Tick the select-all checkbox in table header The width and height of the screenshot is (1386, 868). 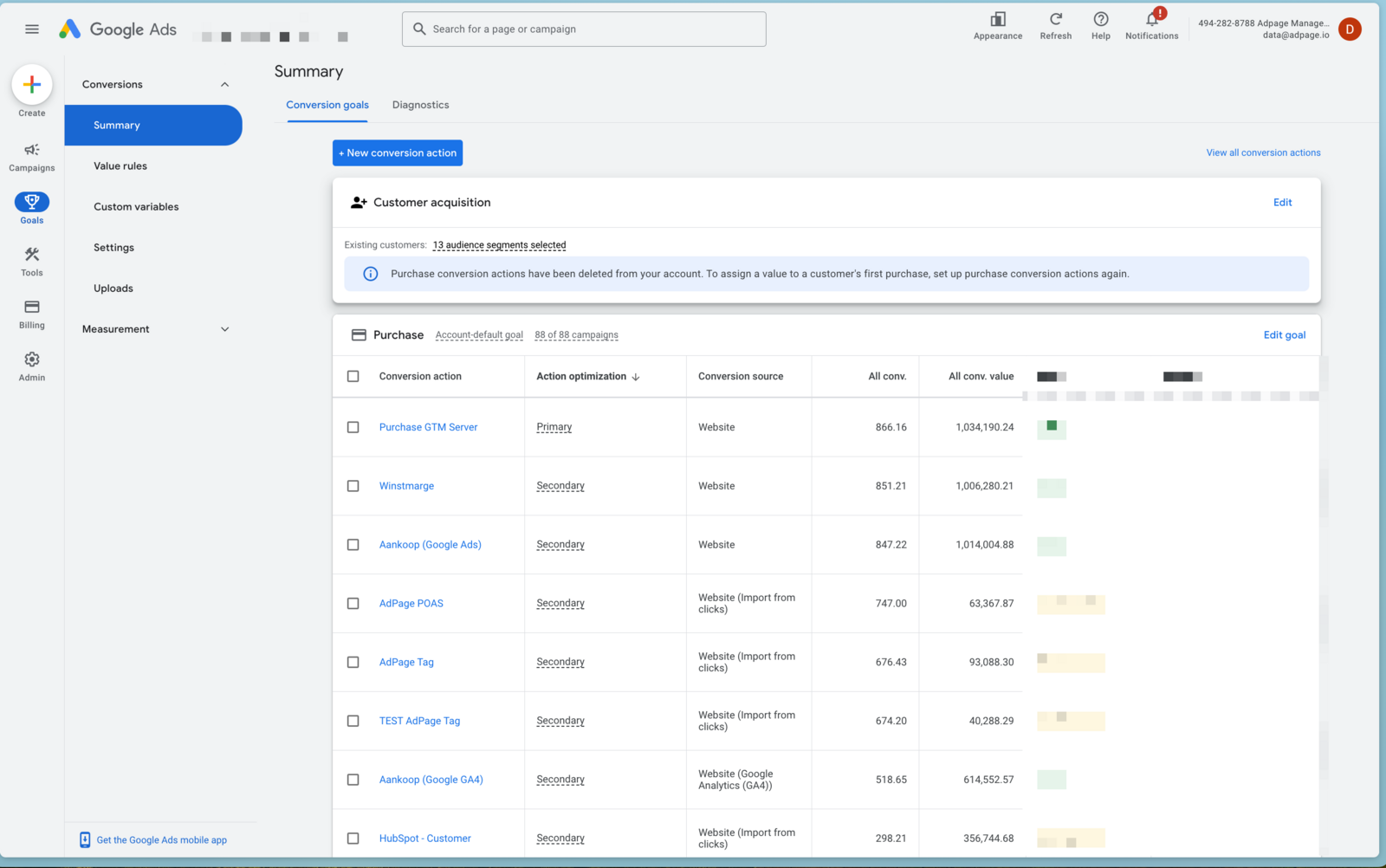coord(353,376)
